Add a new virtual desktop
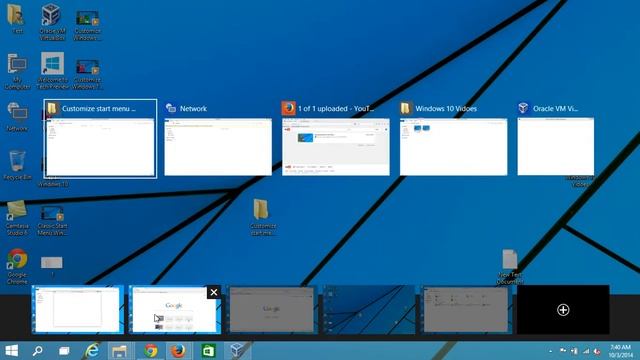Screen dimensions: 640x360 click(563, 310)
